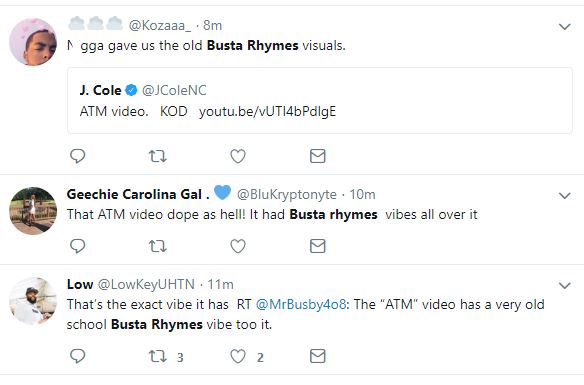This screenshot has height=385, width=584.
Task: Send Low's tweet via envelope icon
Action: [318, 356]
